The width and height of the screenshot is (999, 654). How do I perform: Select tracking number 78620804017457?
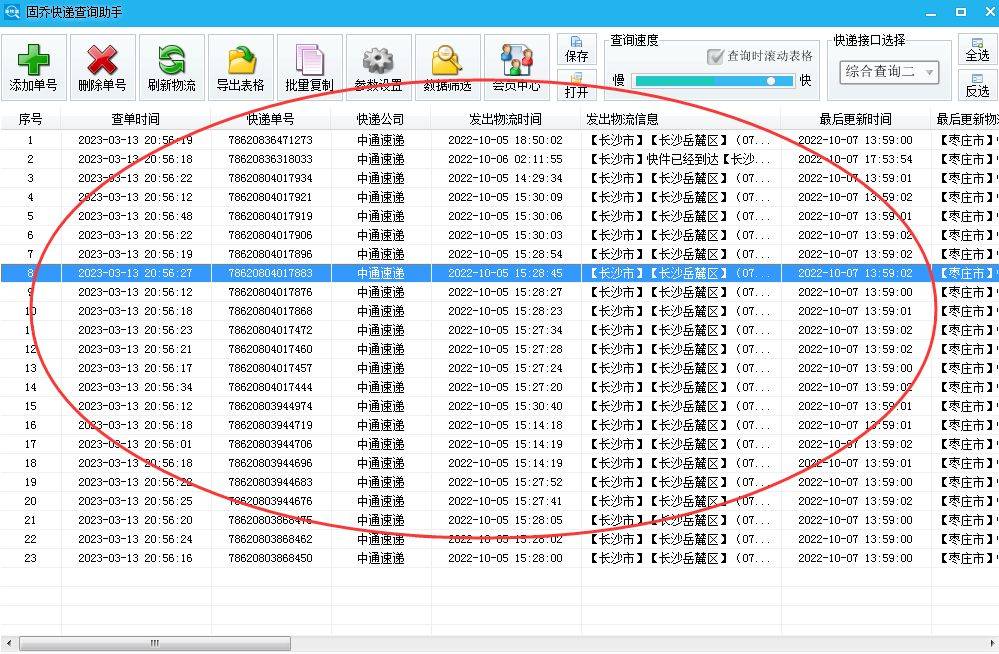tap(271, 368)
